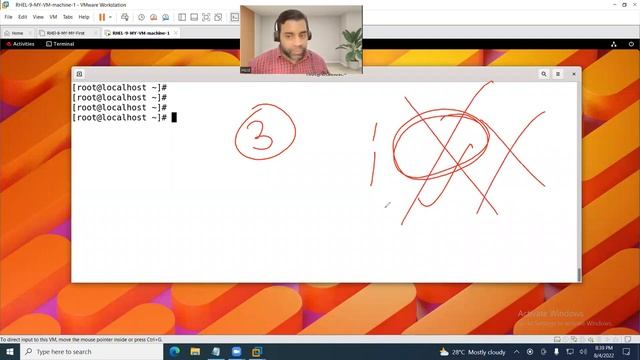Open the Windows notification center
This screenshot has height=360, width=640.
coord(627,352)
